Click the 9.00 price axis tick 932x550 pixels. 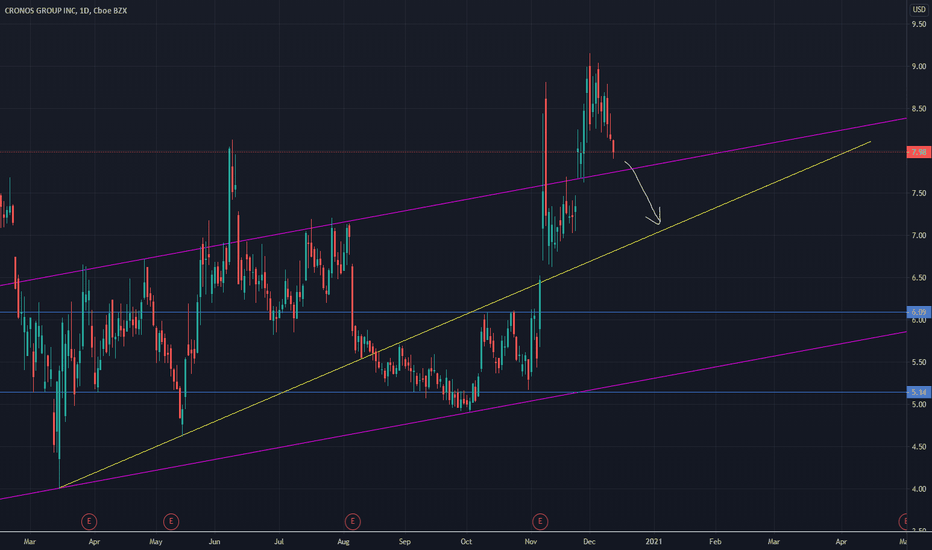coord(919,67)
